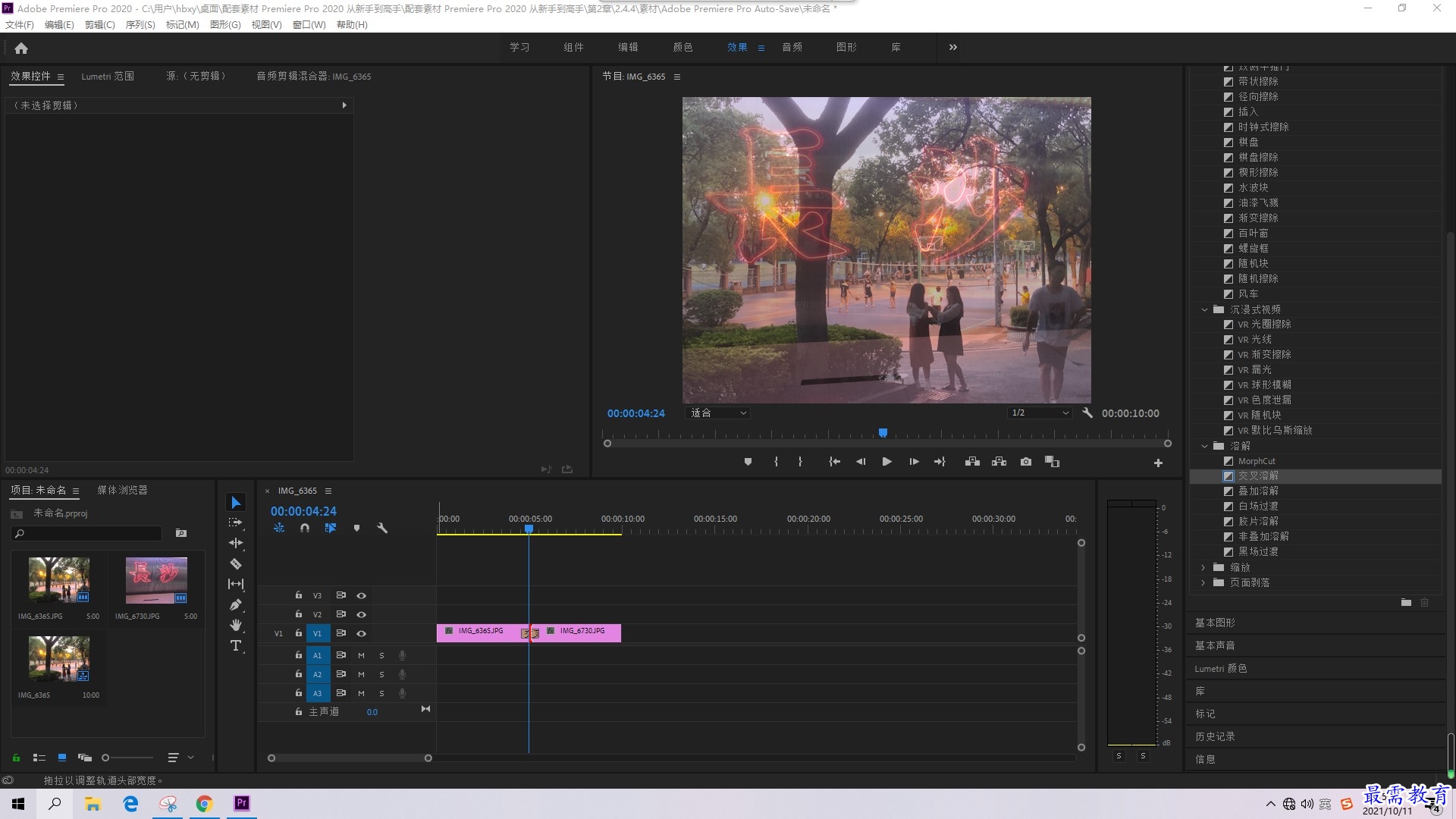1456x819 pixels.
Task: Toggle linked selection in timeline
Action: [331, 528]
